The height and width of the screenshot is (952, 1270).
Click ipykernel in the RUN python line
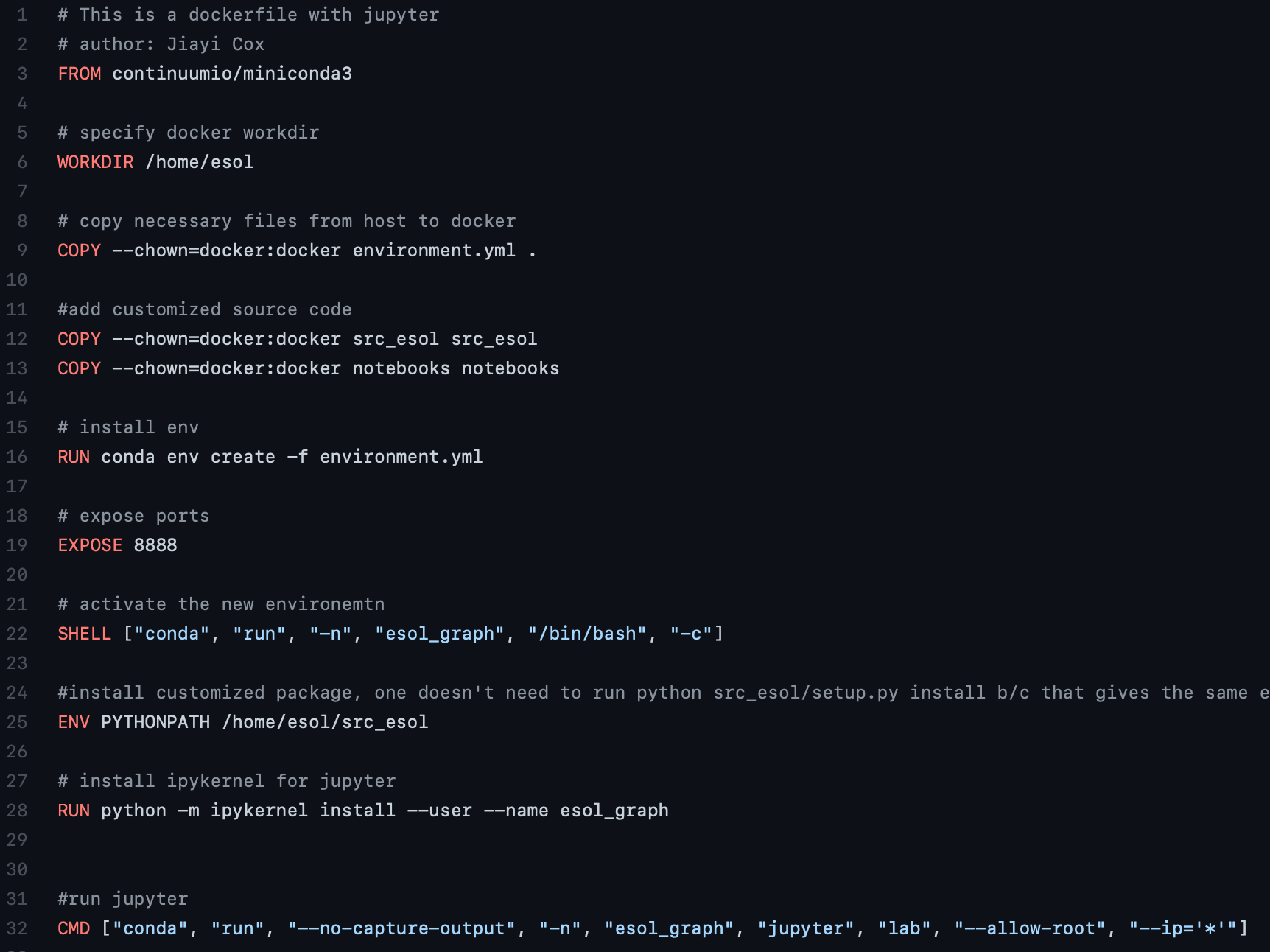tap(259, 811)
